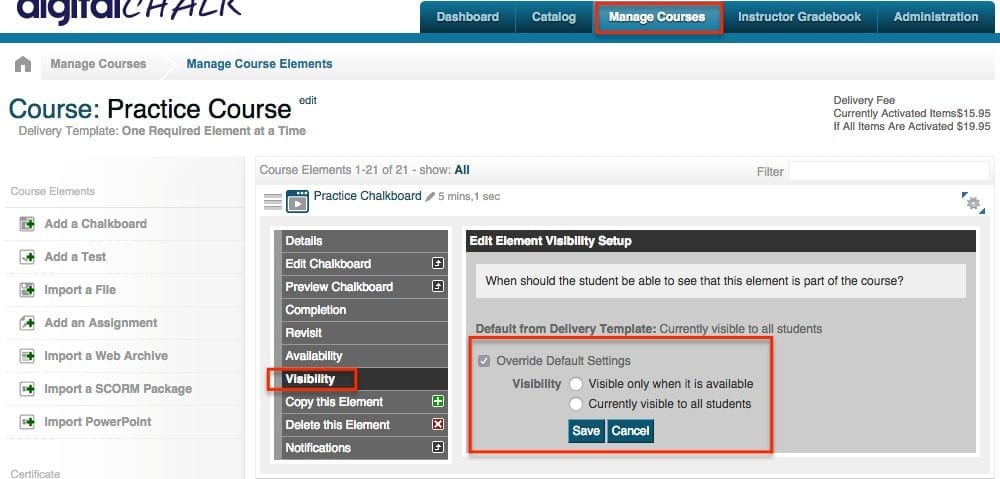Viewport: 1000px width, 479px height.
Task: Open the Completion settings
Action: click(x=364, y=310)
